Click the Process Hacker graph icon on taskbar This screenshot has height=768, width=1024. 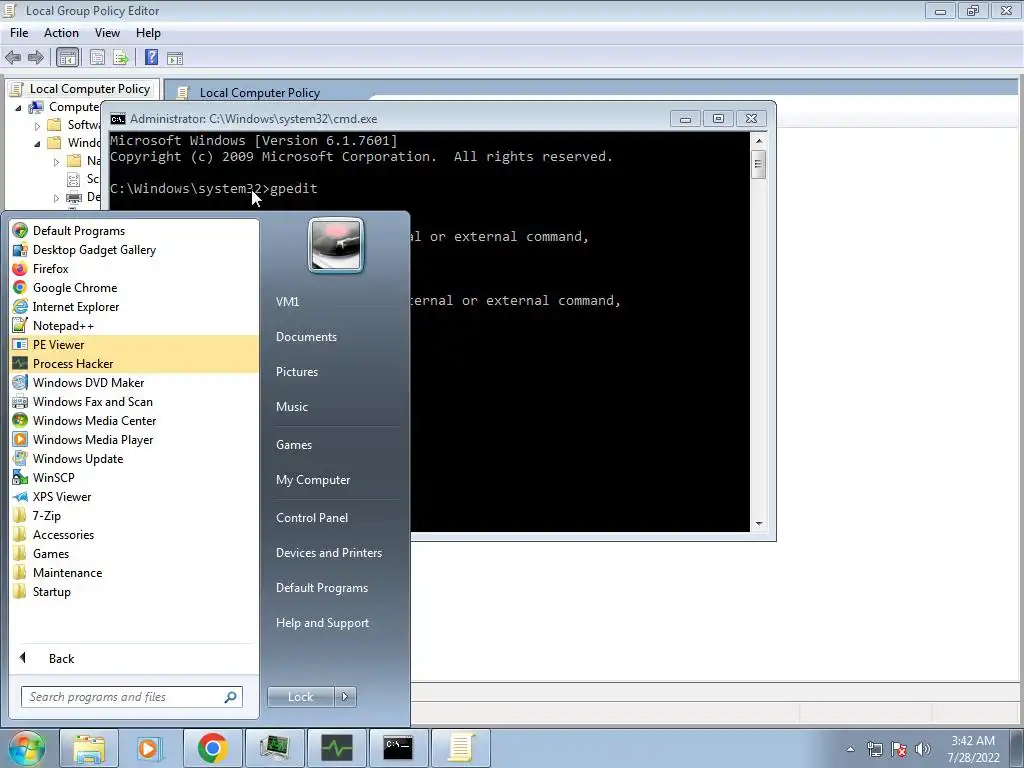(x=336, y=748)
